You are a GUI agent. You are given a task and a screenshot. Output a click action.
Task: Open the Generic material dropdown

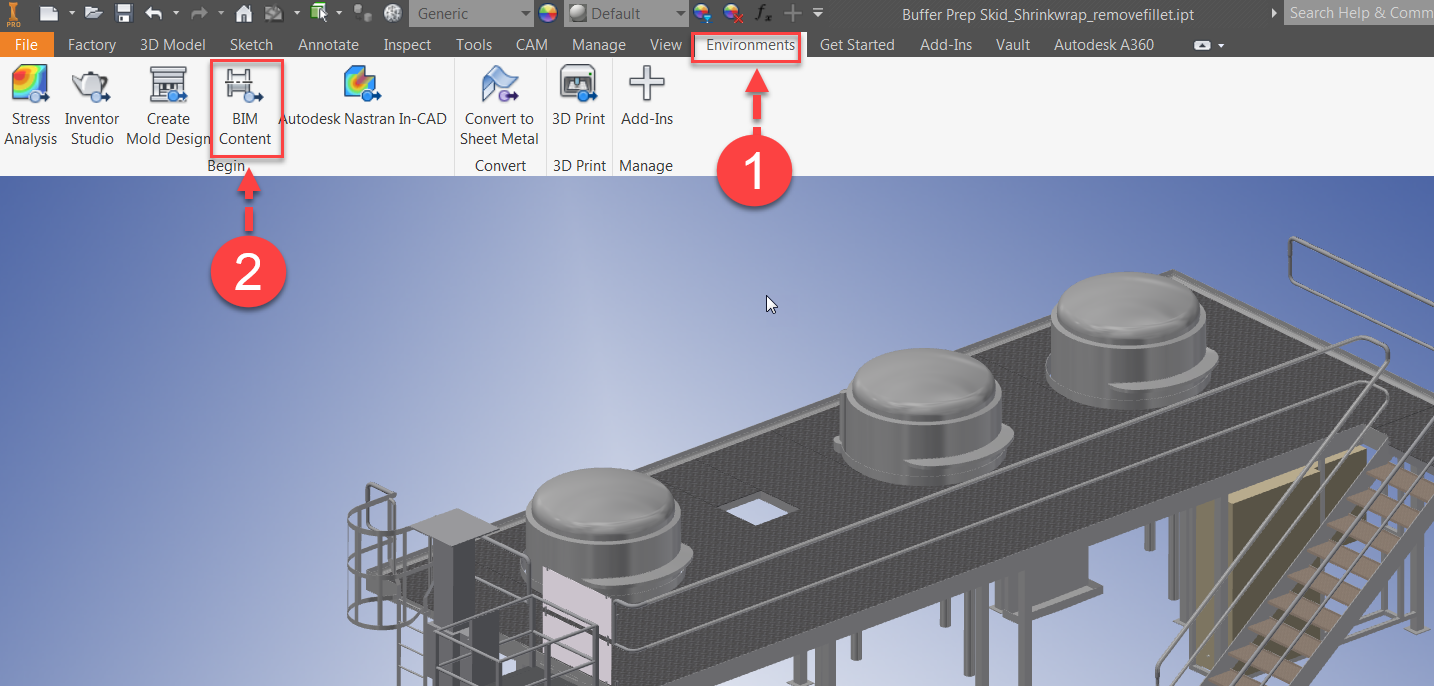tap(471, 13)
